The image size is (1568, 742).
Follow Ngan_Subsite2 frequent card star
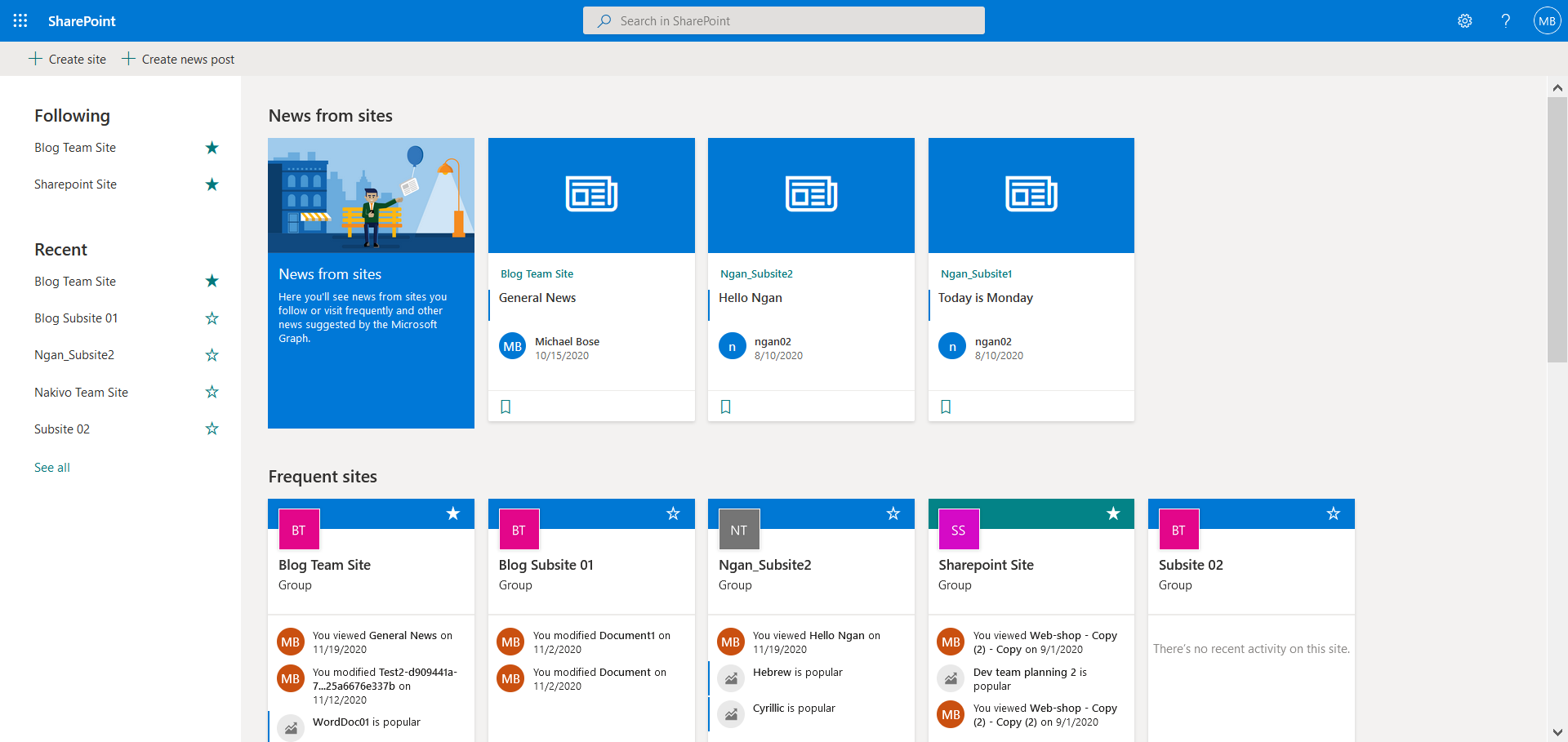[893, 513]
